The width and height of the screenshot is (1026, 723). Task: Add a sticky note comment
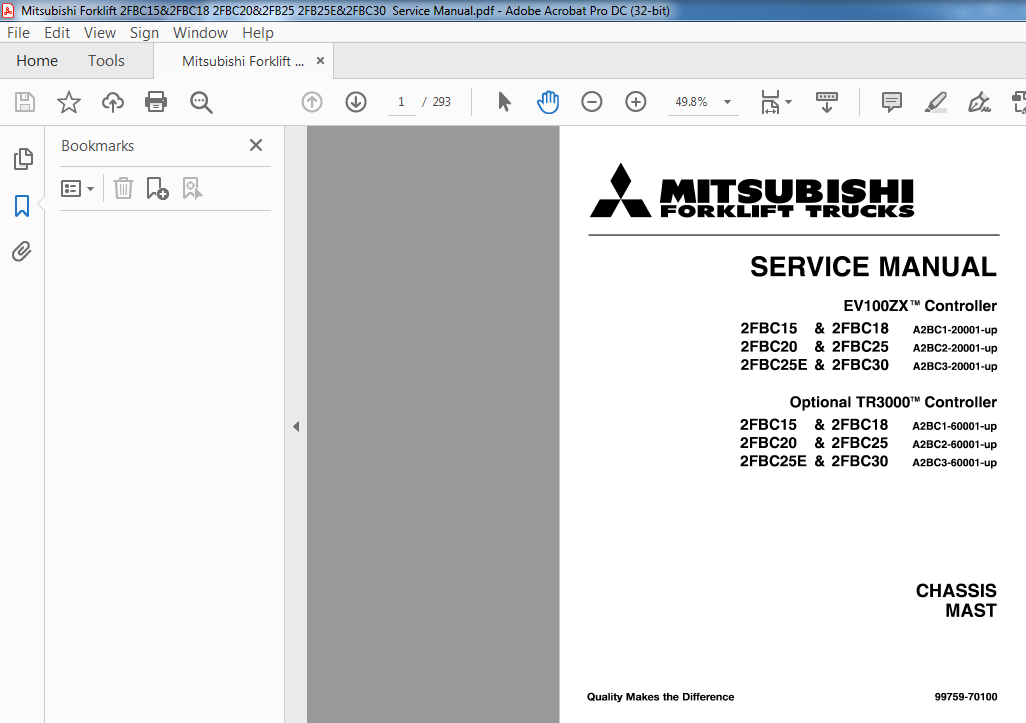point(891,102)
